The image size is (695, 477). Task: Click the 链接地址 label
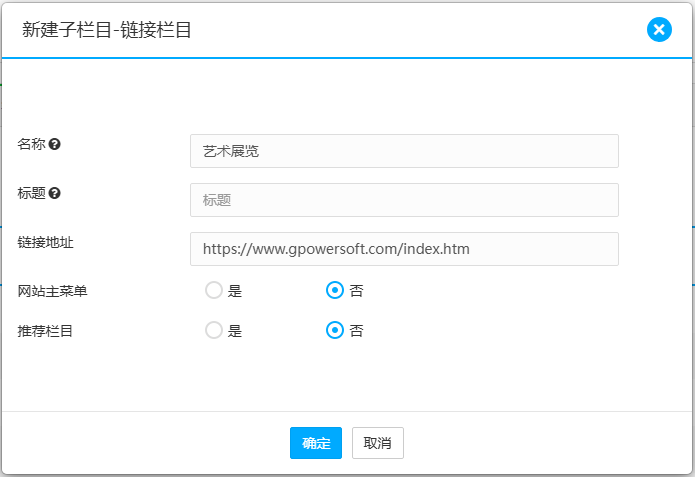click(45, 242)
